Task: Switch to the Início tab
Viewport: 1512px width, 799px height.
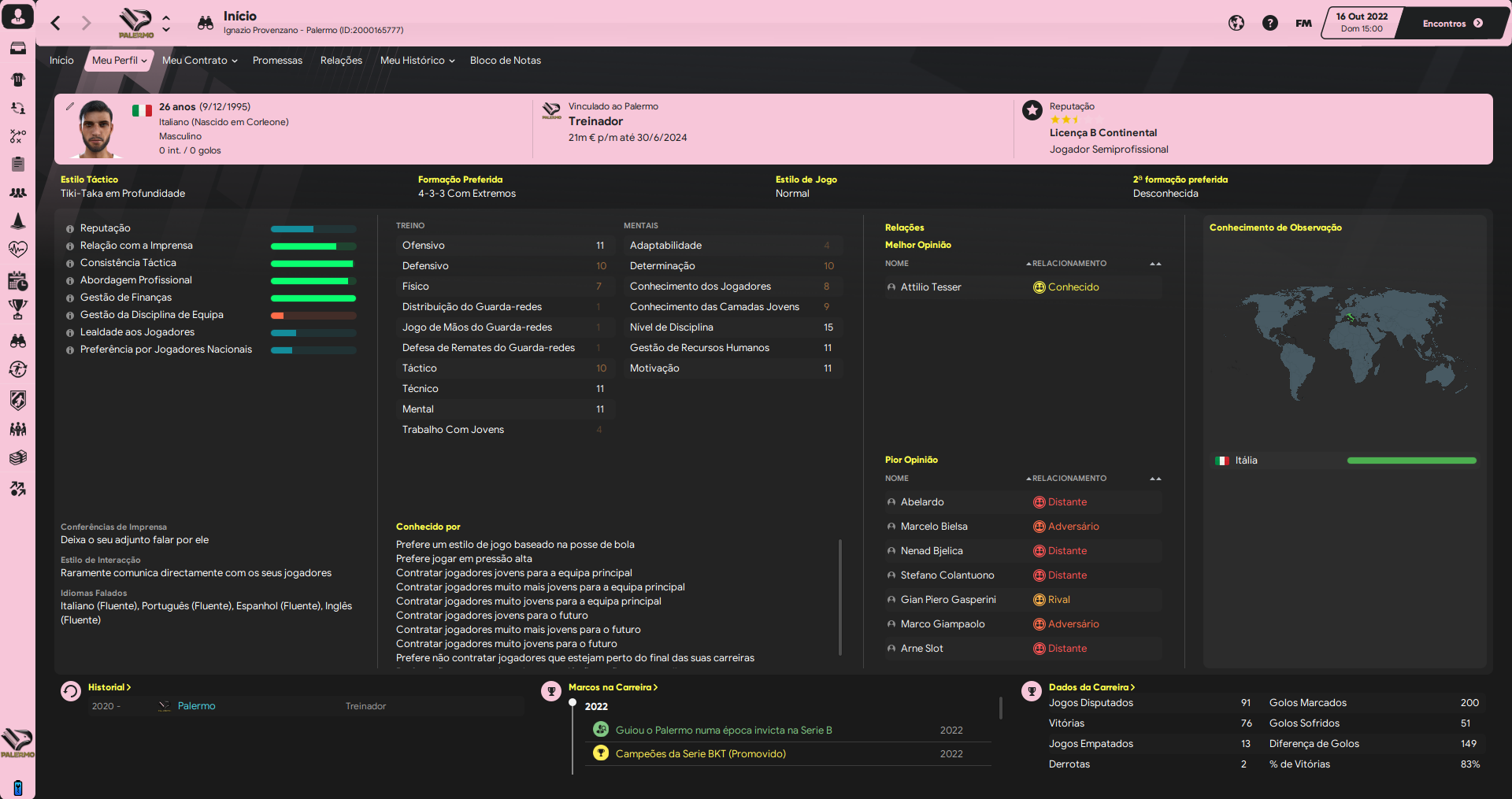Action: (61, 61)
